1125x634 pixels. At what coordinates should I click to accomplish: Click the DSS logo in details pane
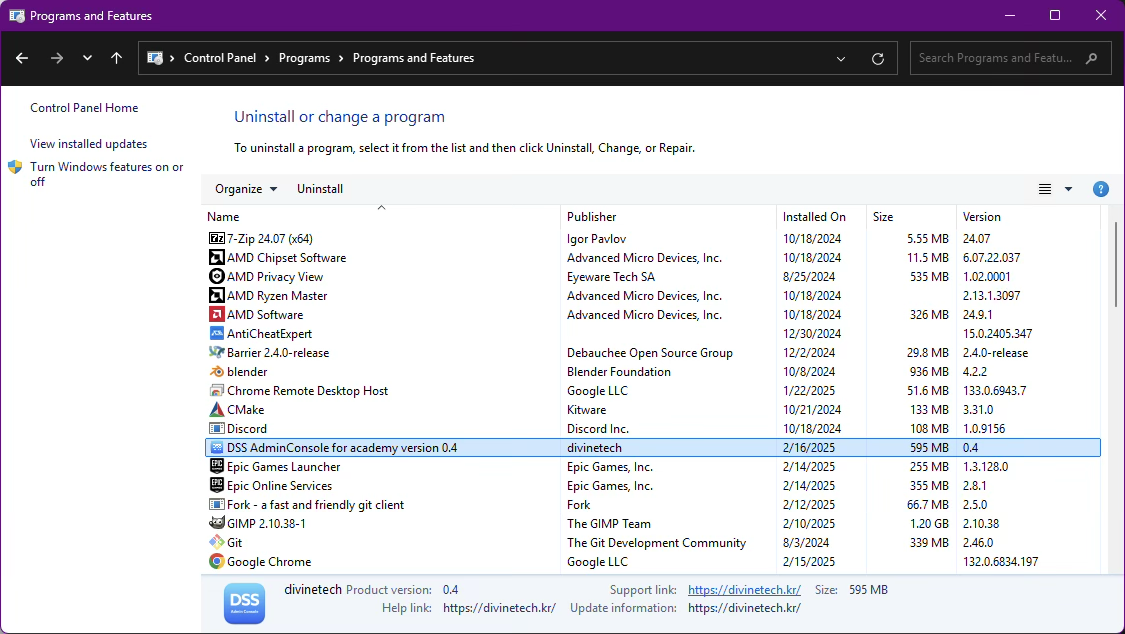pyautogui.click(x=245, y=603)
